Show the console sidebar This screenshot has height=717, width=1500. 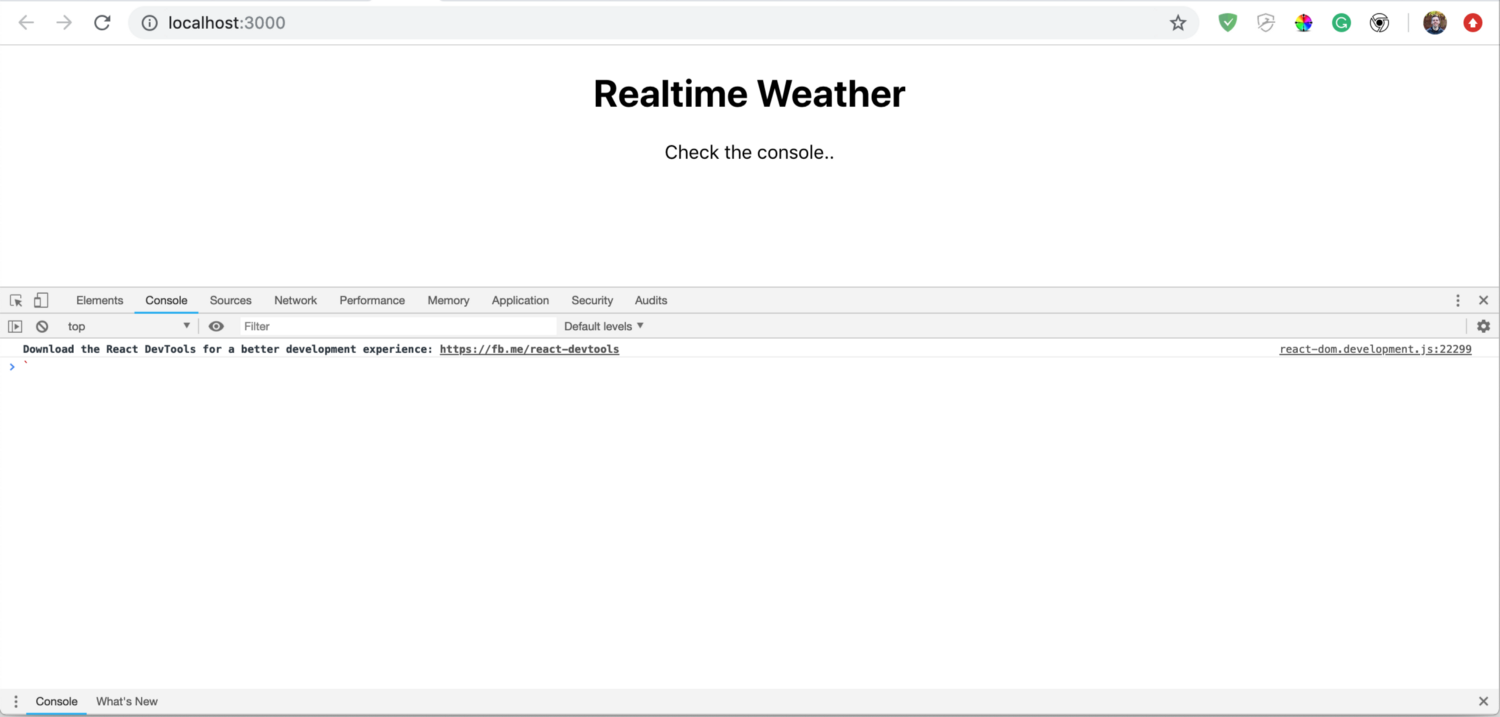15,326
